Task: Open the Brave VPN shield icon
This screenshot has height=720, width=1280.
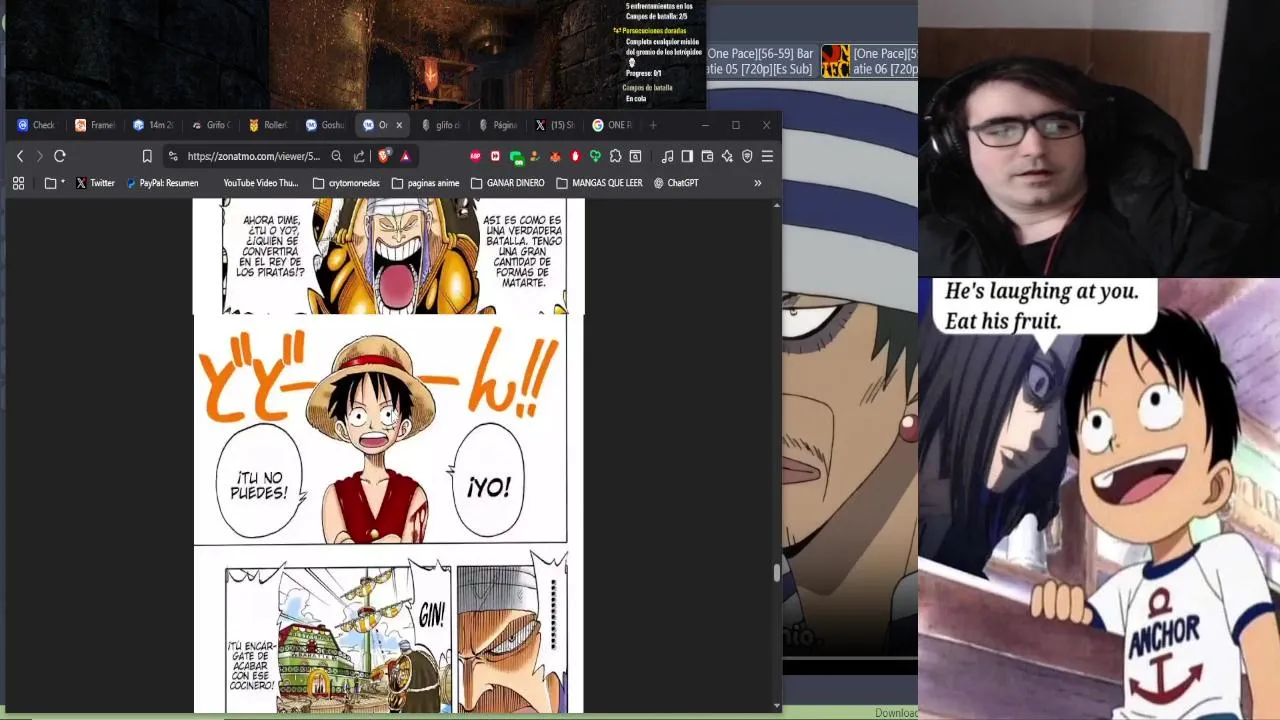Action: pos(747,156)
